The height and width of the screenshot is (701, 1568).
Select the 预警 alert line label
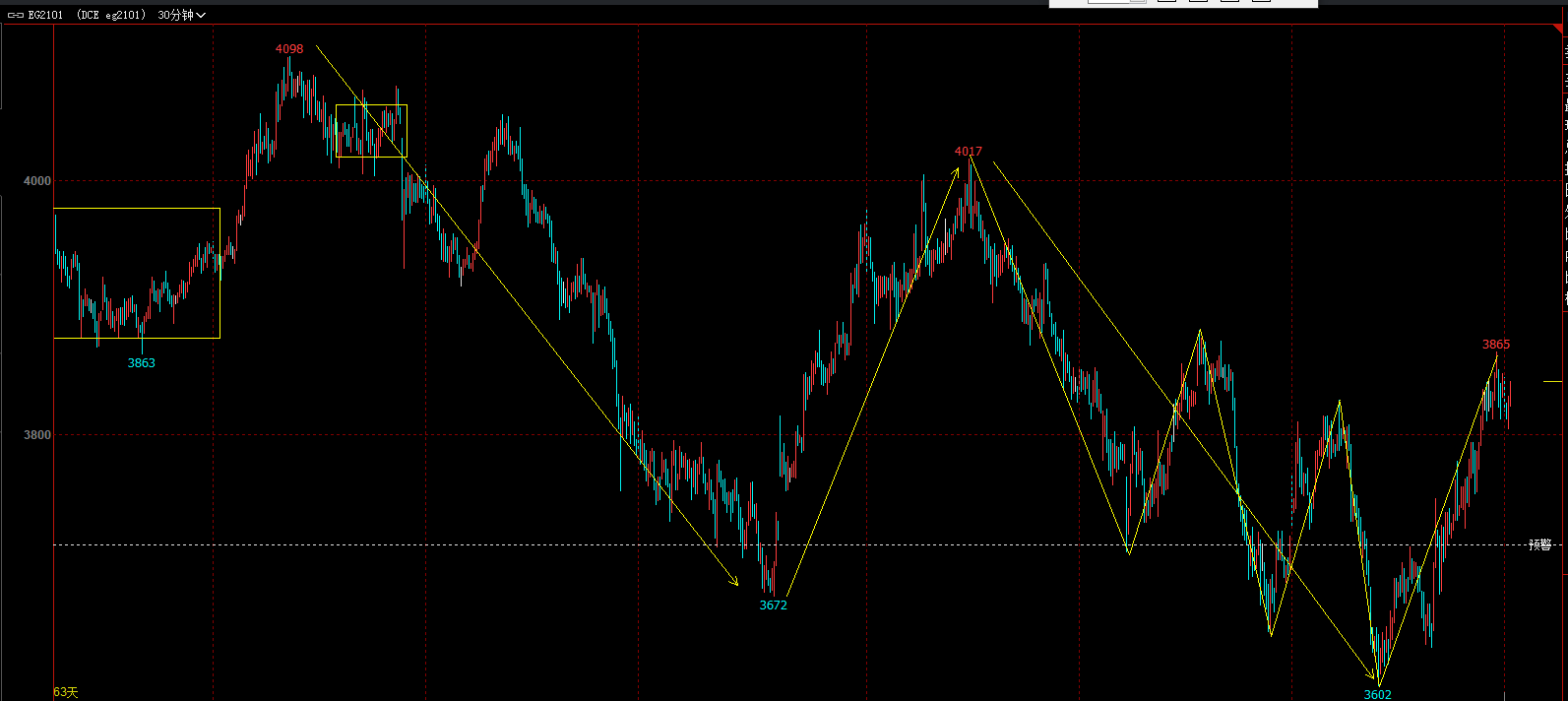pos(1540,544)
